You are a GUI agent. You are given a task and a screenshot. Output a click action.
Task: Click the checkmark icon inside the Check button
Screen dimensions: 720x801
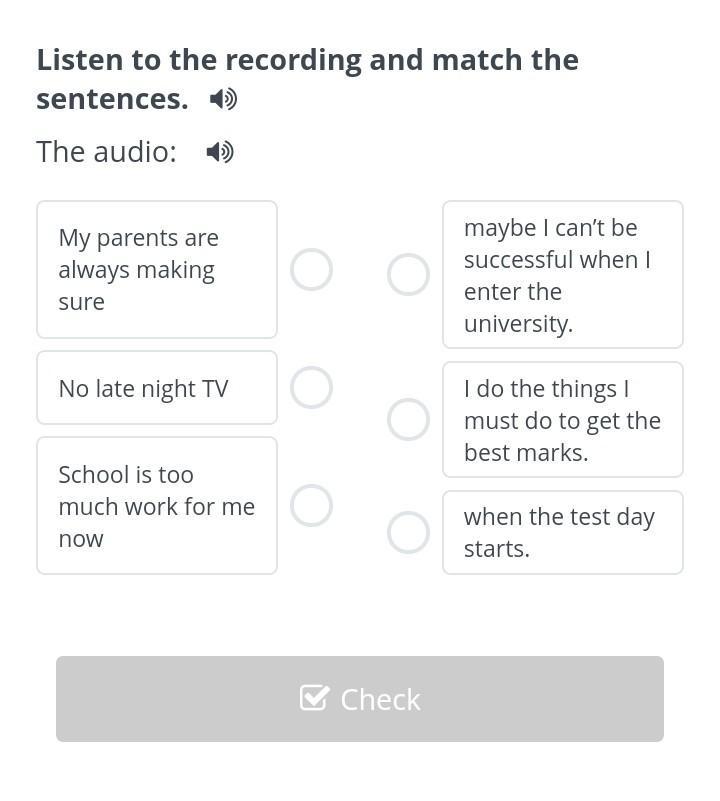click(x=313, y=698)
